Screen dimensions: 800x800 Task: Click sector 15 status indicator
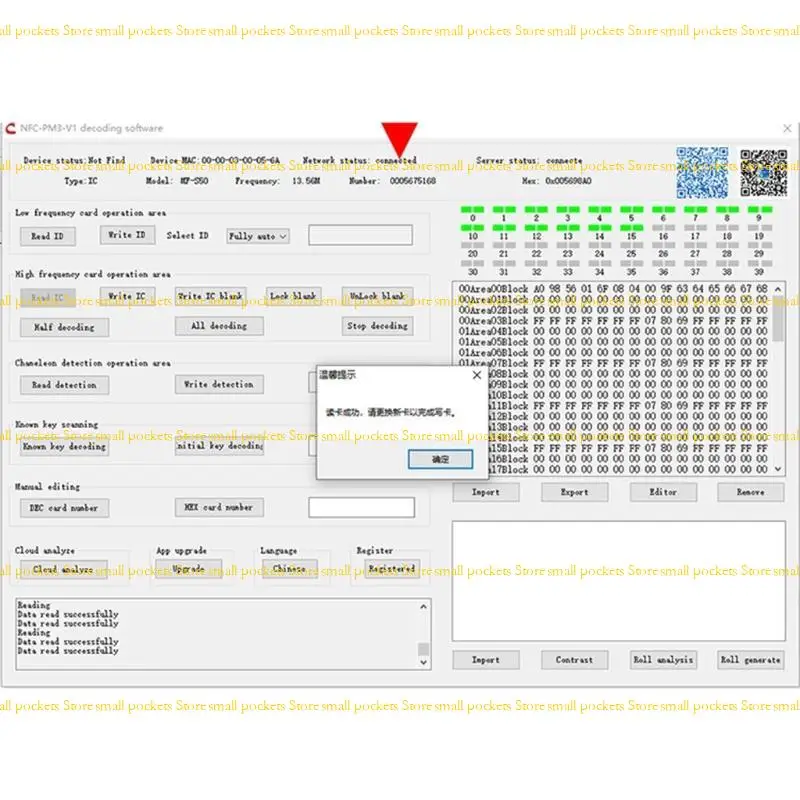tap(632, 228)
